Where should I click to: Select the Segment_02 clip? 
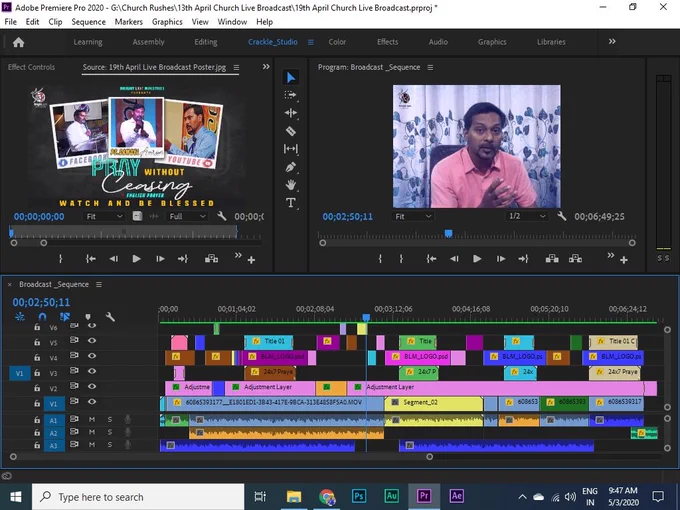pyautogui.click(x=434, y=402)
